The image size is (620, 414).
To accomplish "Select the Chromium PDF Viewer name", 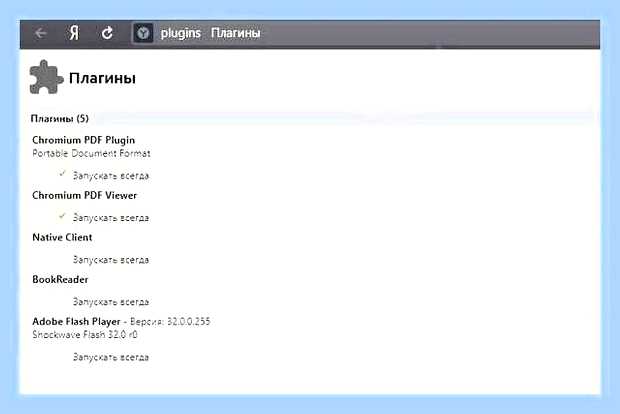I will click(x=85, y=195).
